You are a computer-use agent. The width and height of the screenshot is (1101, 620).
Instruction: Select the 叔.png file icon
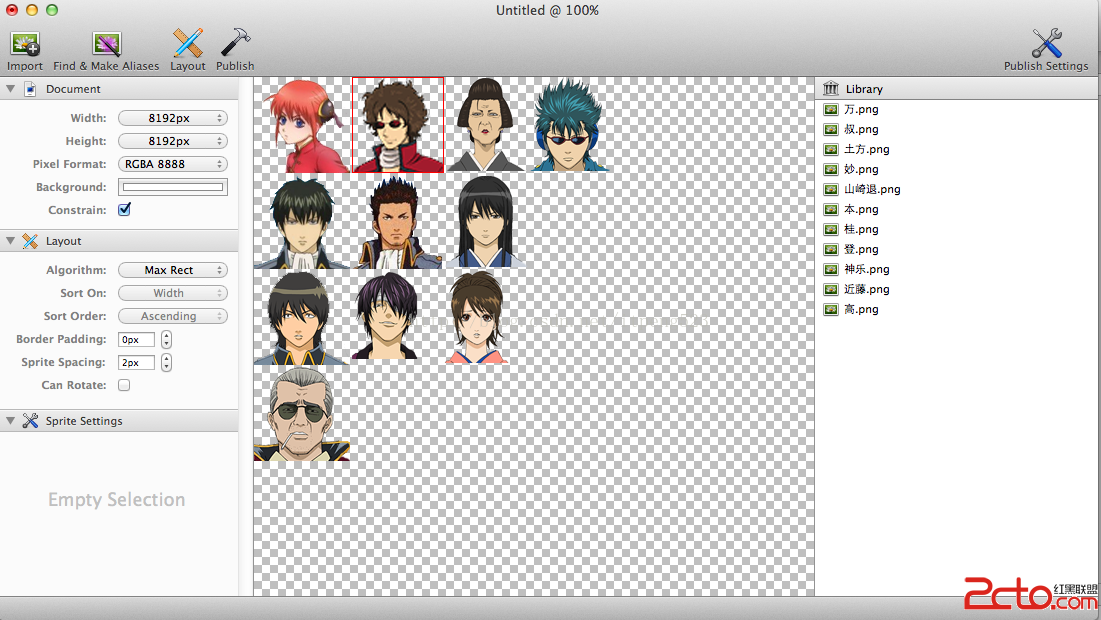tap(831, 129)
